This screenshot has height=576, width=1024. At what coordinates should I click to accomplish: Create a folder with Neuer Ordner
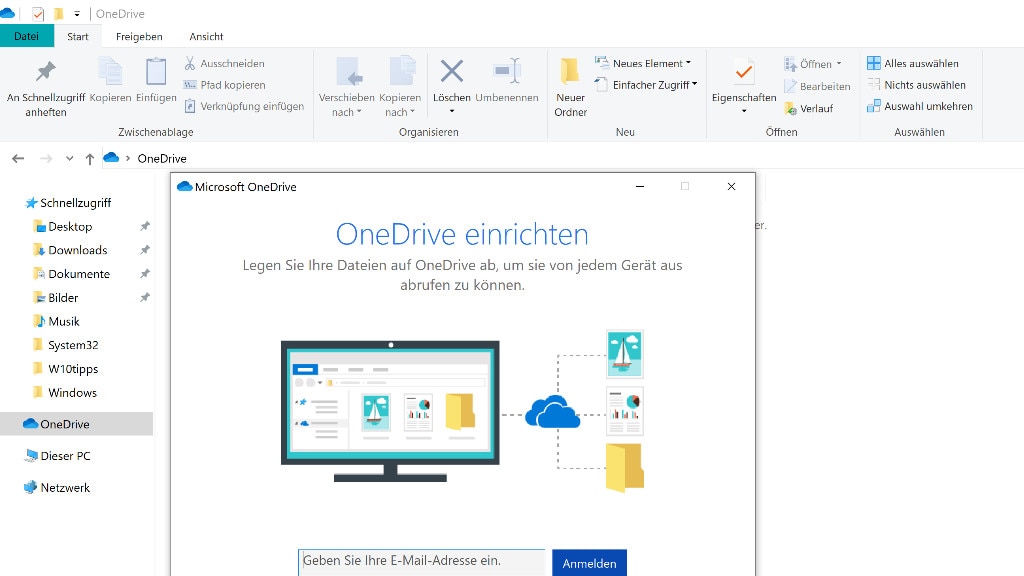tap(569, 87)
